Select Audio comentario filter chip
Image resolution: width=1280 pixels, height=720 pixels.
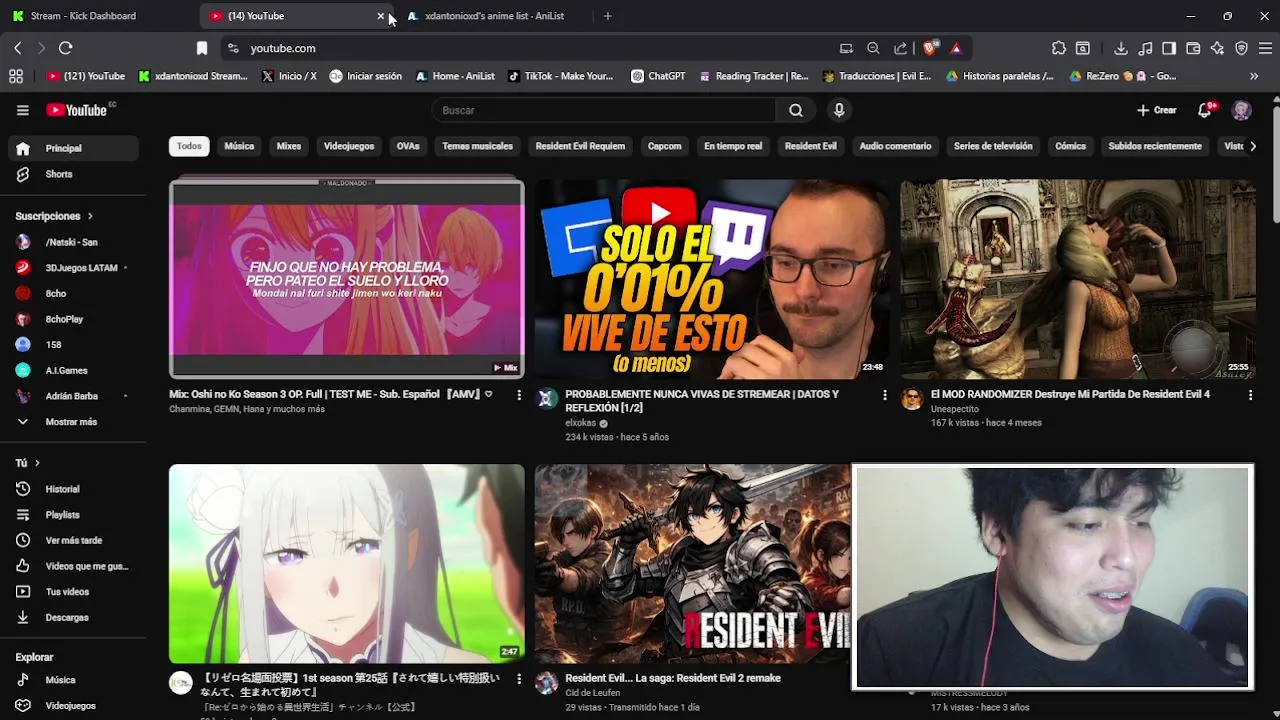click(x=895, y=146)
